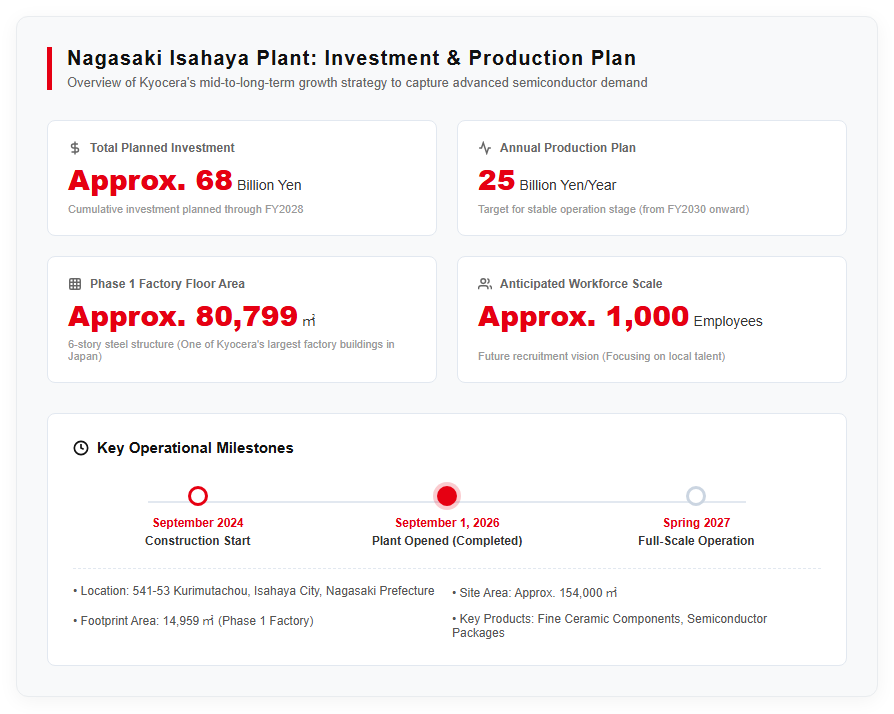Click the grid icon beside Phase 1 Factory Floor Area
Screen dimensions: 894x714
point(75,284)
